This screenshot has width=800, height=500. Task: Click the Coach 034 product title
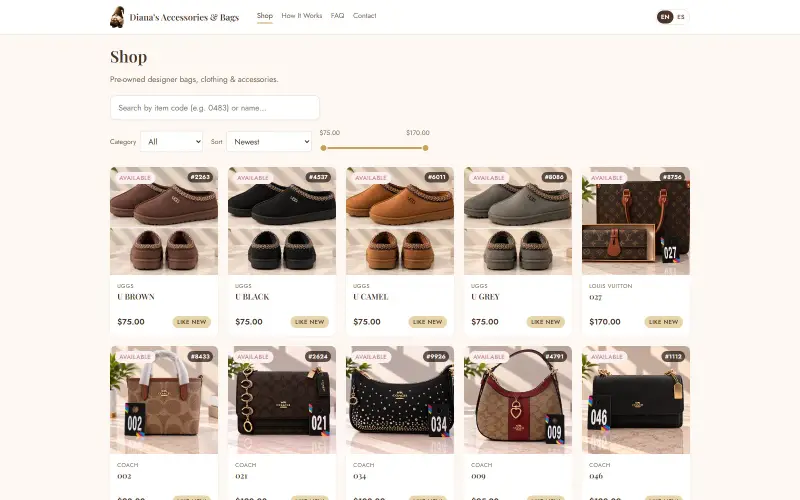tap(360, 476)
